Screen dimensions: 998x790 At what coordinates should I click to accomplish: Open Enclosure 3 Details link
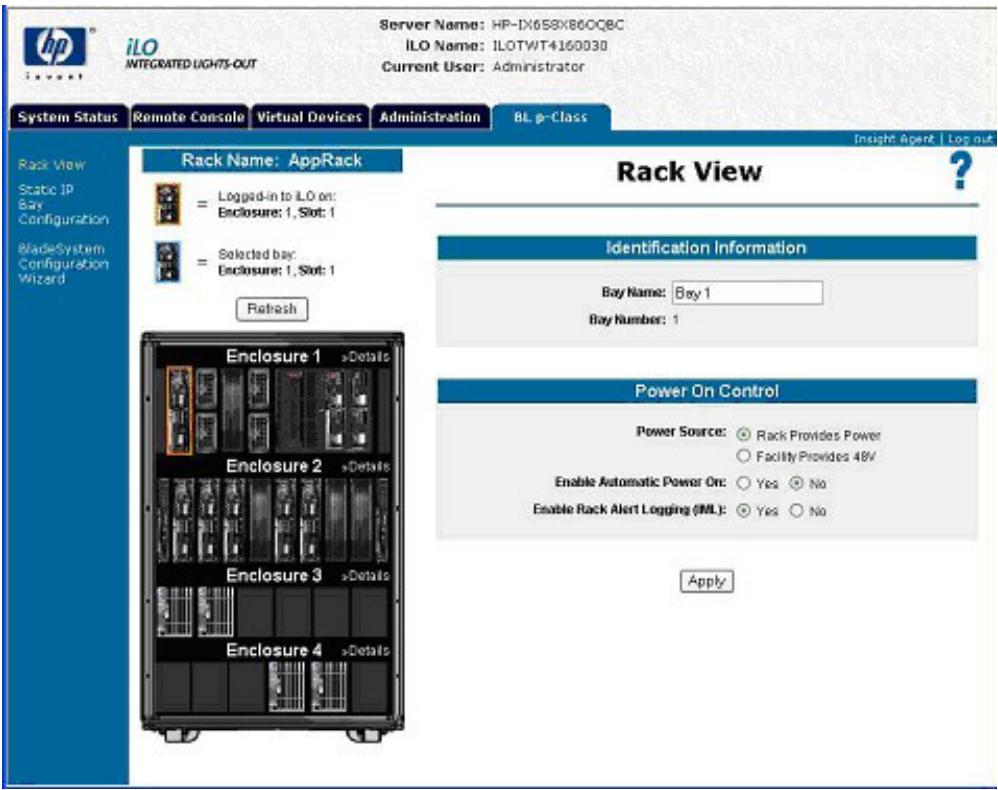(x=365, y=576)
